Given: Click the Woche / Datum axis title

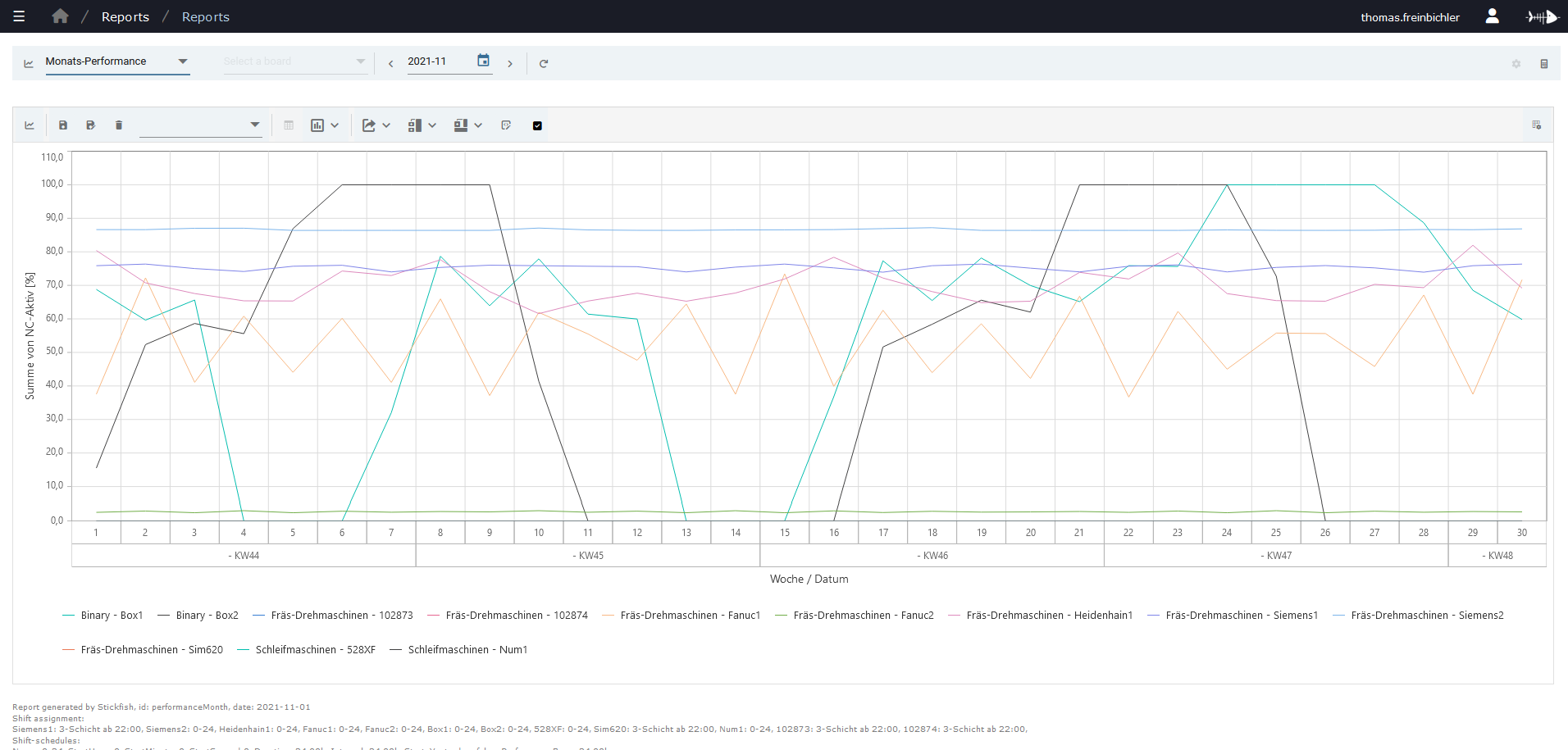Looking at the screenshot, I should pyautogui.click(x=809, y=579).
